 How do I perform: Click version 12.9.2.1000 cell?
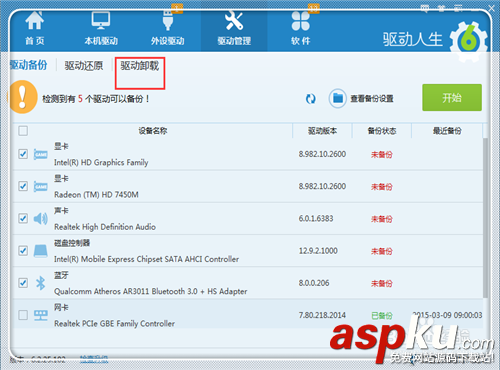click(x=318, y=251)
